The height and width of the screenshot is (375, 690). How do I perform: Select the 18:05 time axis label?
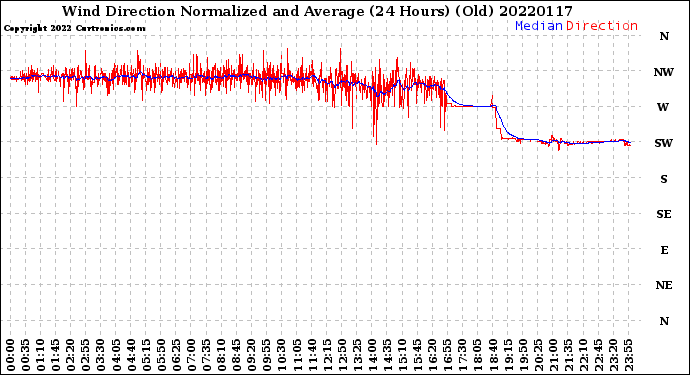(x=477, y=355)
